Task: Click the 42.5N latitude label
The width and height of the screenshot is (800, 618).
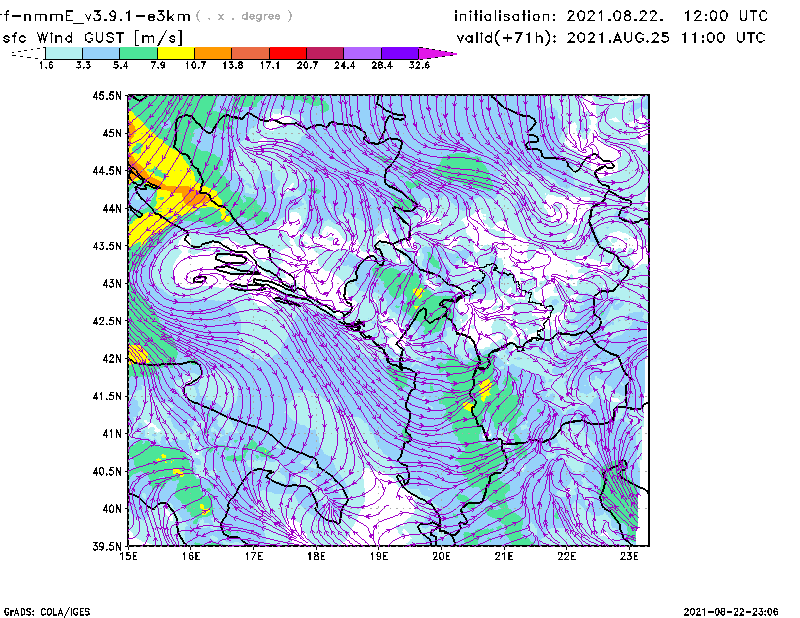Action: click(107, 321)
